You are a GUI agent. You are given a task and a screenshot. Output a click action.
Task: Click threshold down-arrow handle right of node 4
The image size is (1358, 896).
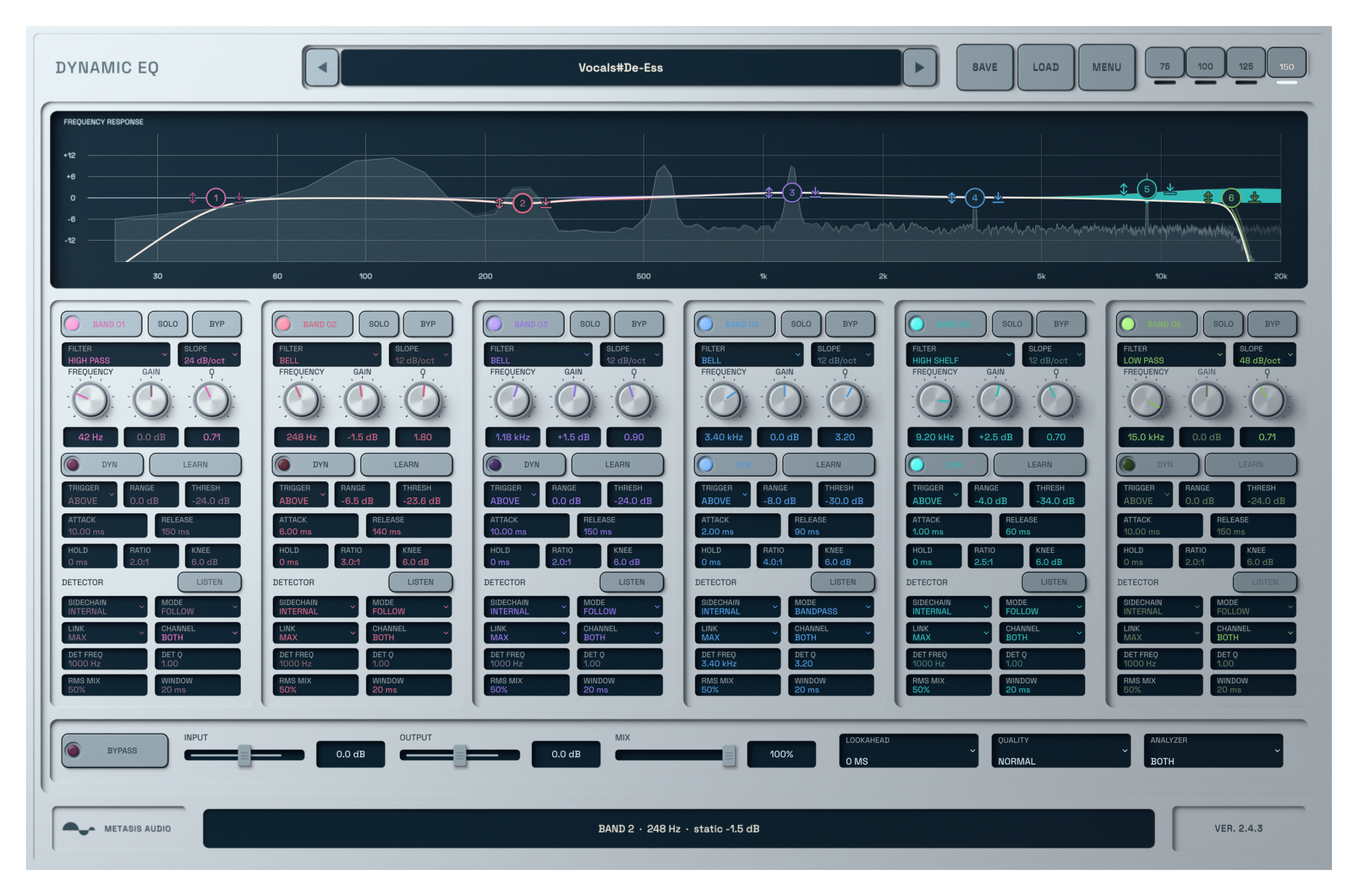click(997, 198)
